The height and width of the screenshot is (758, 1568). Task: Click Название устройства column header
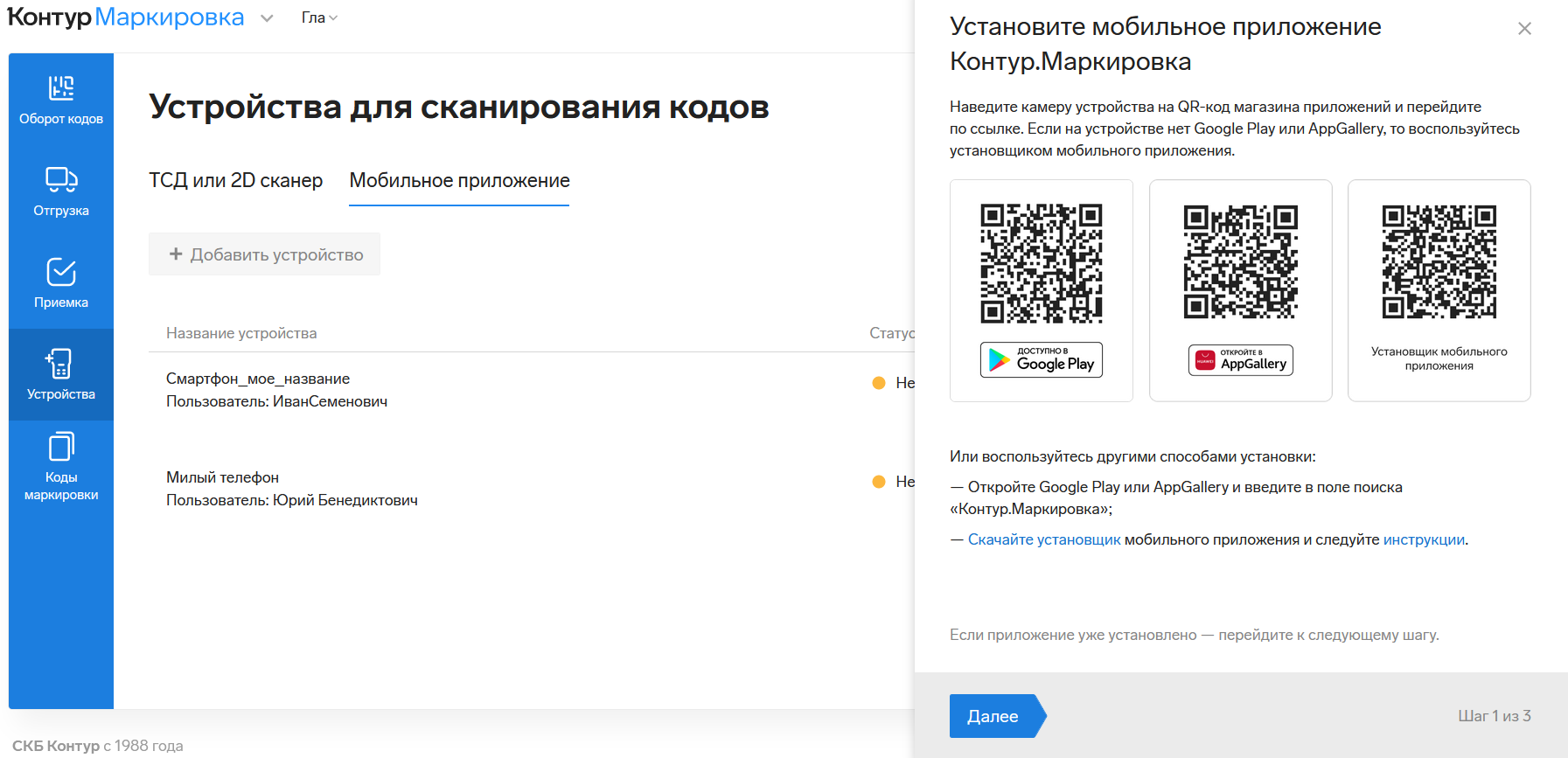241,333
